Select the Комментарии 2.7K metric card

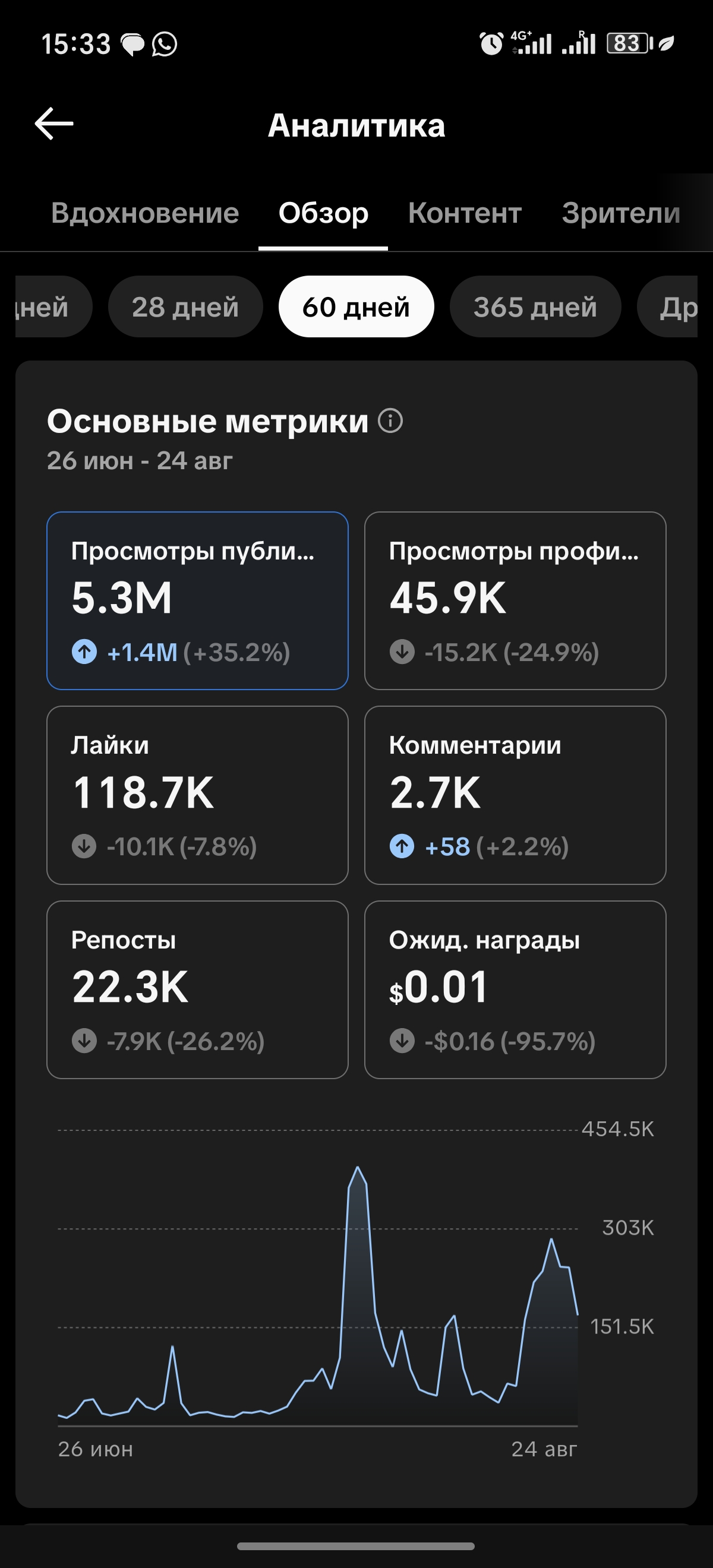(515, 795)
